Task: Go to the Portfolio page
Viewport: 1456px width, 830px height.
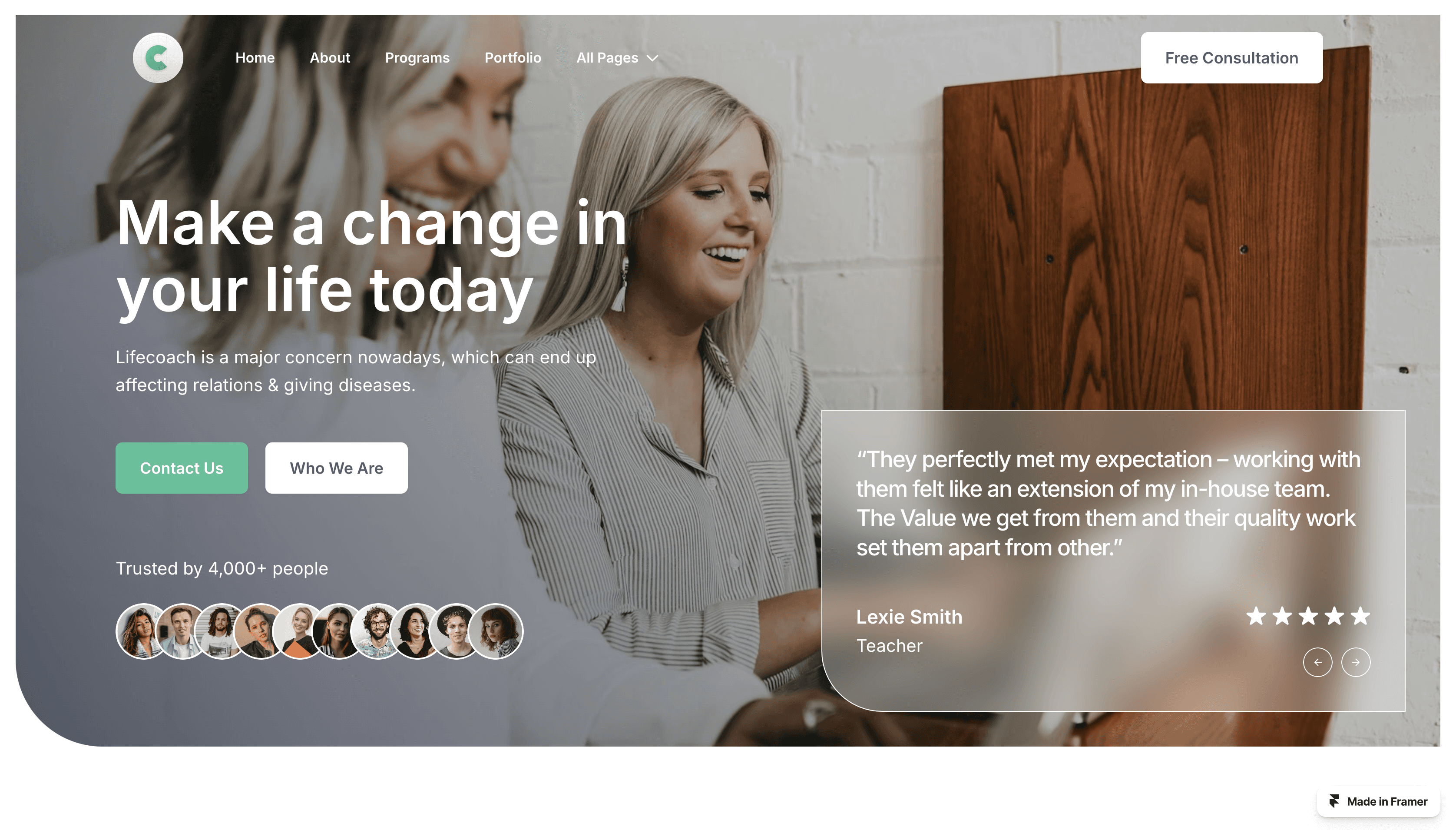Action: (512, 57)
